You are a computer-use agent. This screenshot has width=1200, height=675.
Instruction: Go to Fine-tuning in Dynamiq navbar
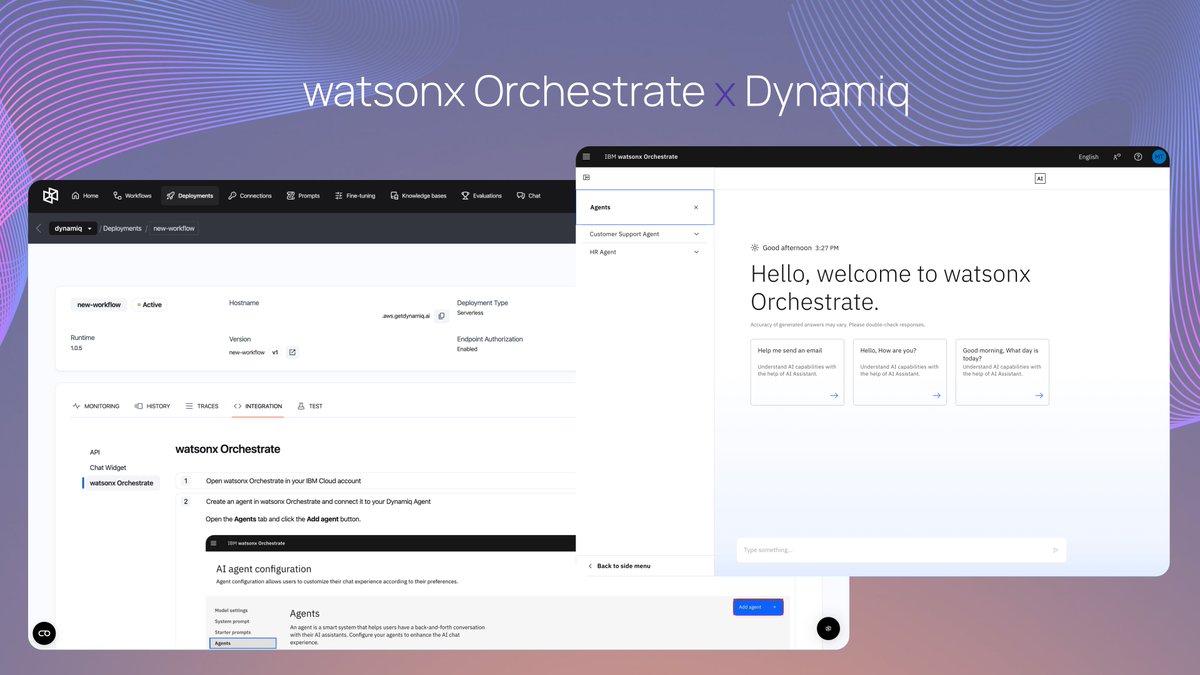pyautogui.click(x=355, y=196)
